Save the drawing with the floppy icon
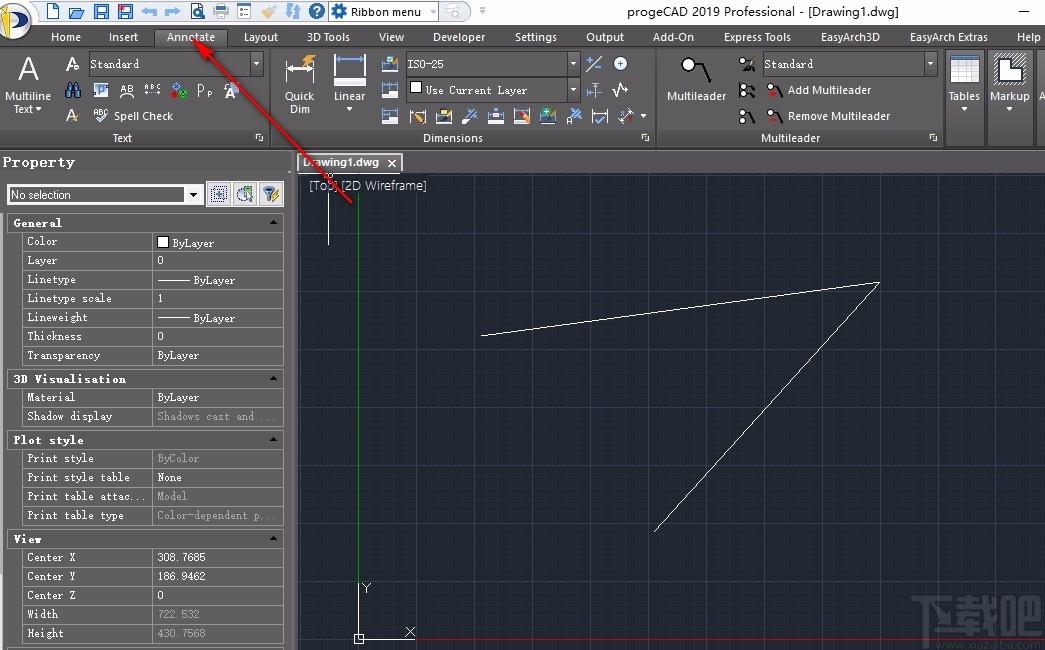 click(x=101, y=11)
